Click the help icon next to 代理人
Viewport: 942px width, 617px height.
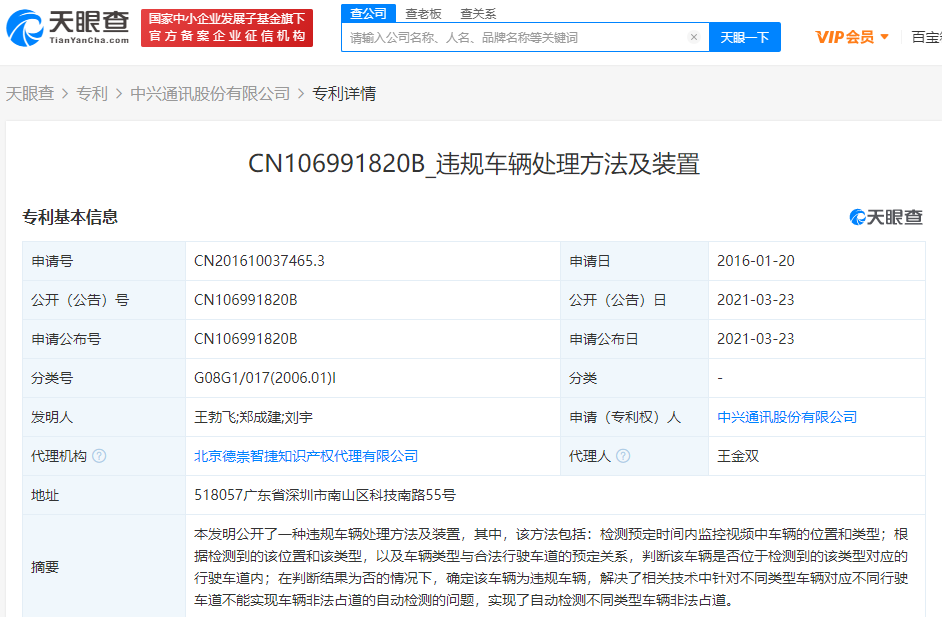tap(624, 456)
